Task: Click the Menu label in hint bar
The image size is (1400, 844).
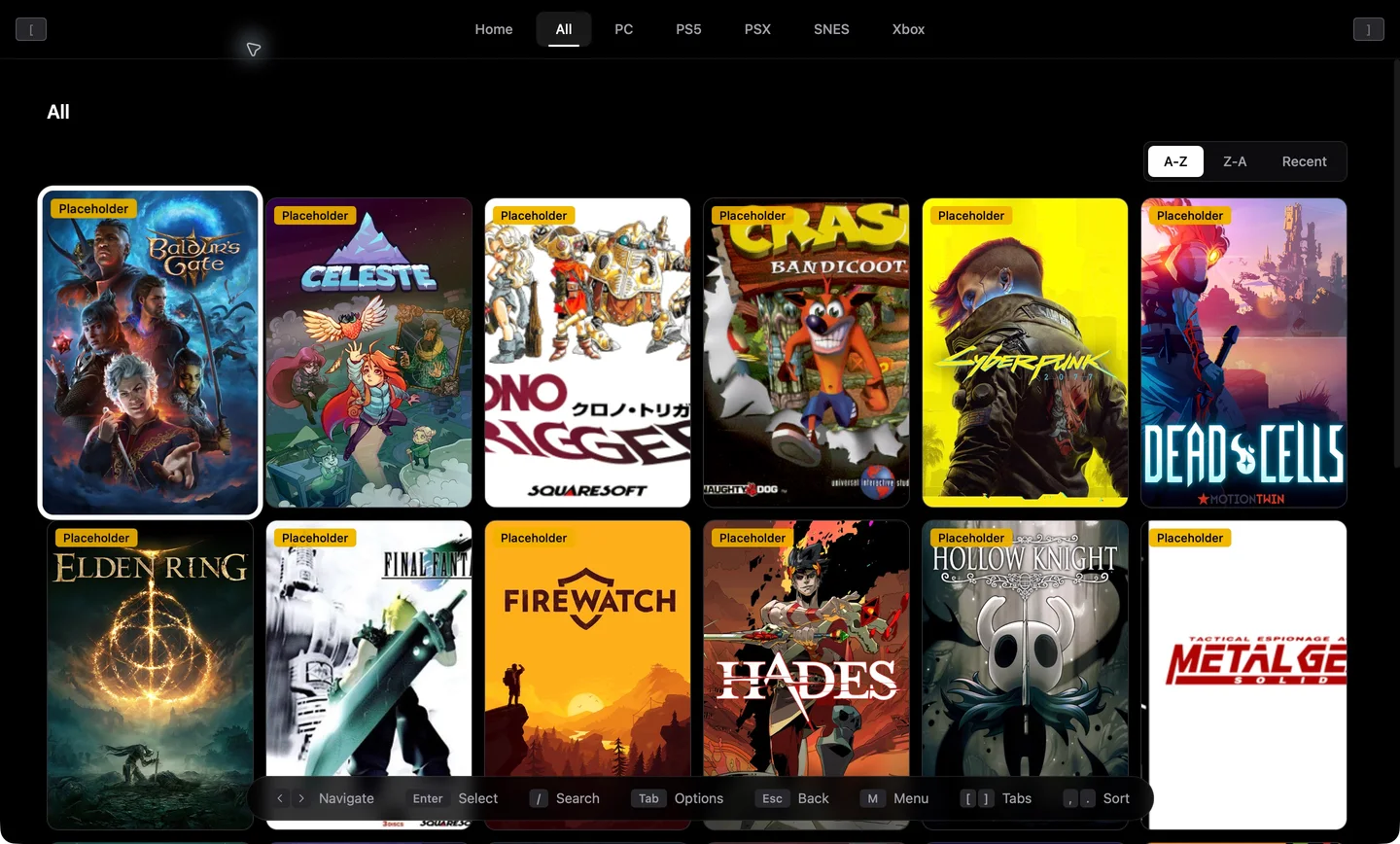Action: [x=911, y=798]
